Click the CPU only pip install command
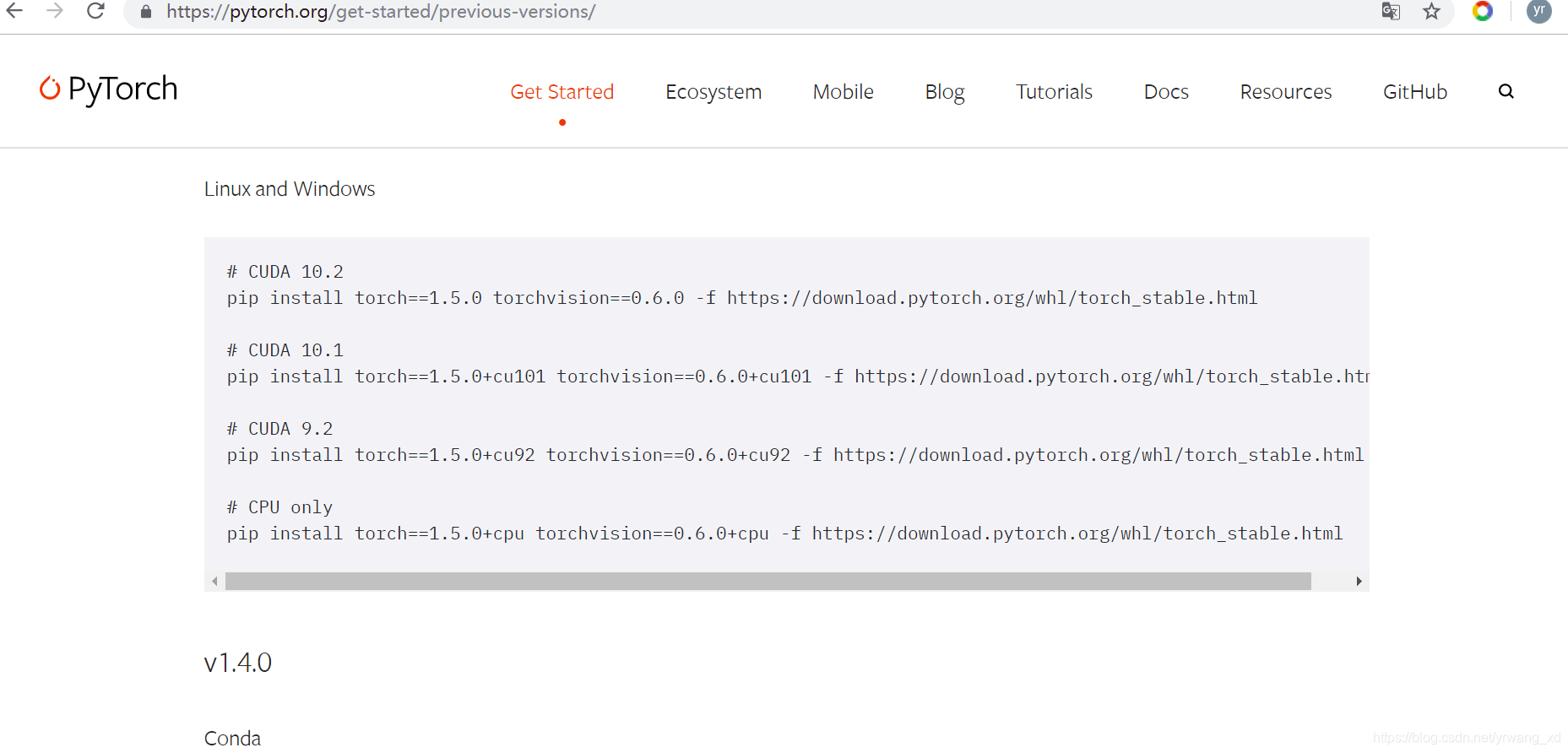 click(x=784, y=534)
